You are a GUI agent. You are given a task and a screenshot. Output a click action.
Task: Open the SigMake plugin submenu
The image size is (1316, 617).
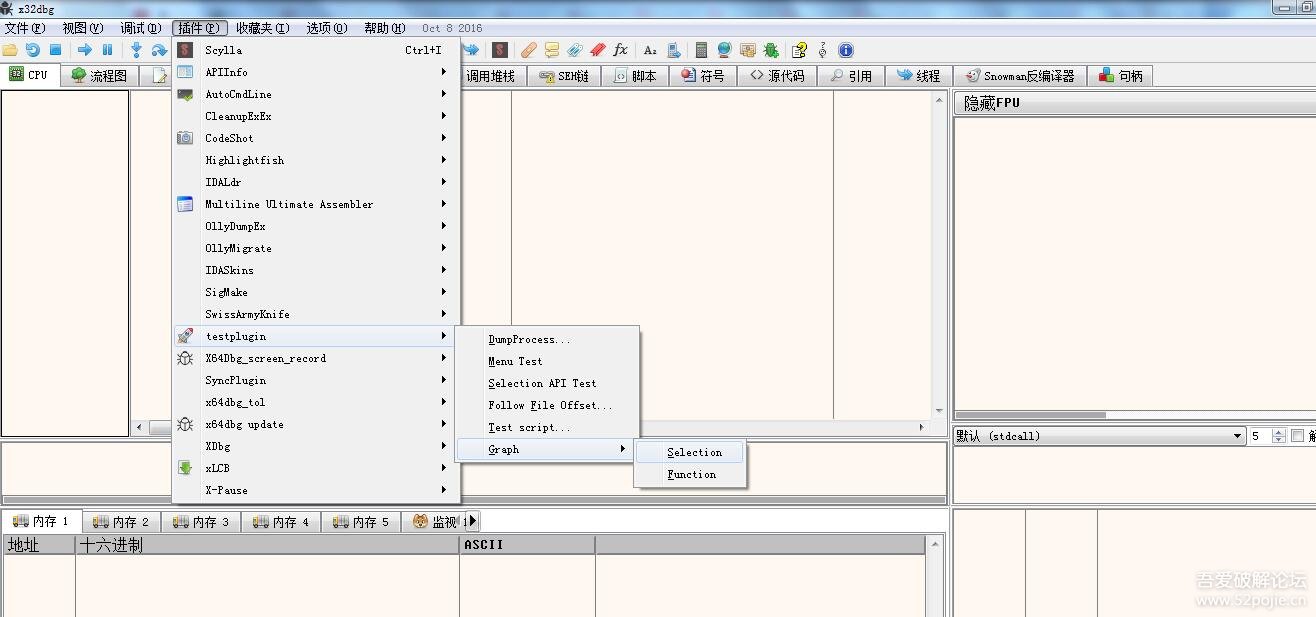pyautogui.click(x=316, y=292)
